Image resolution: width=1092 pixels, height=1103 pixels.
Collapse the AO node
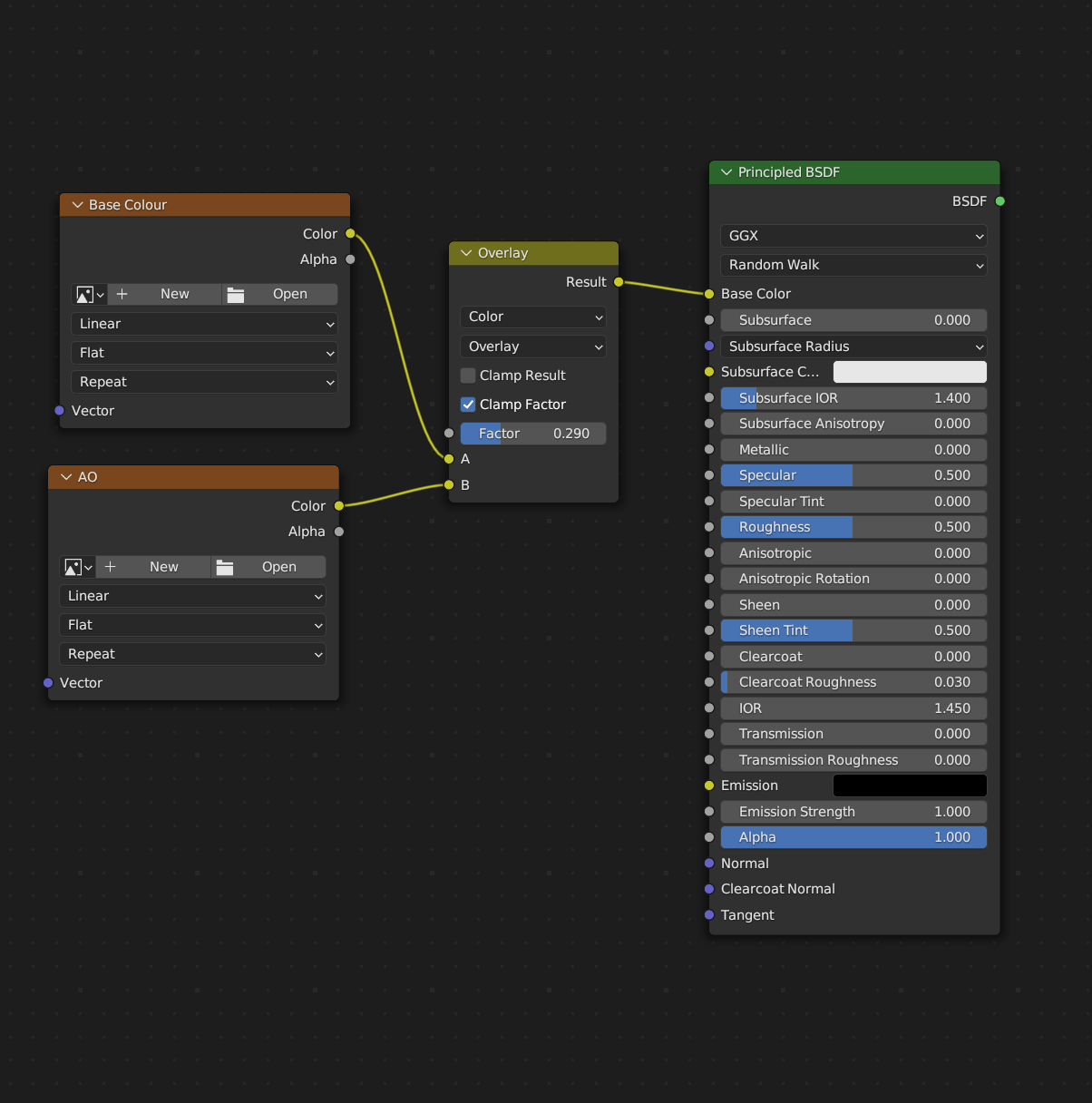coord(65,476)
